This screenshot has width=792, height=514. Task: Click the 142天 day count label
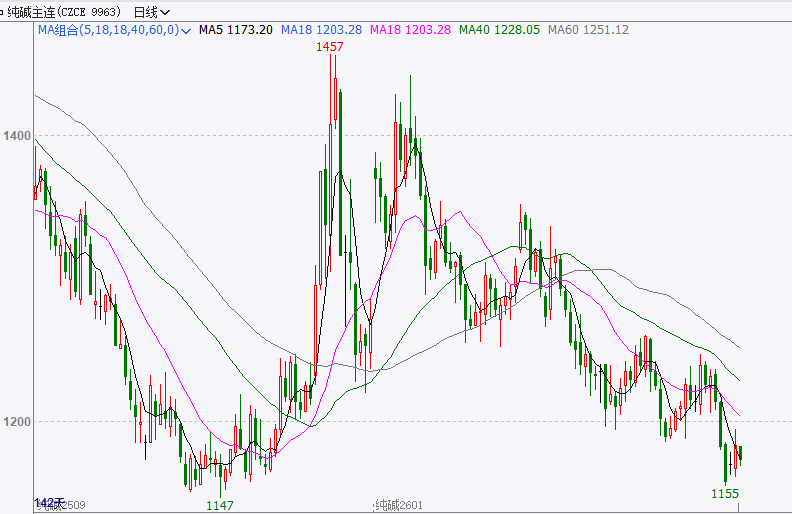[x=49, y=501]
